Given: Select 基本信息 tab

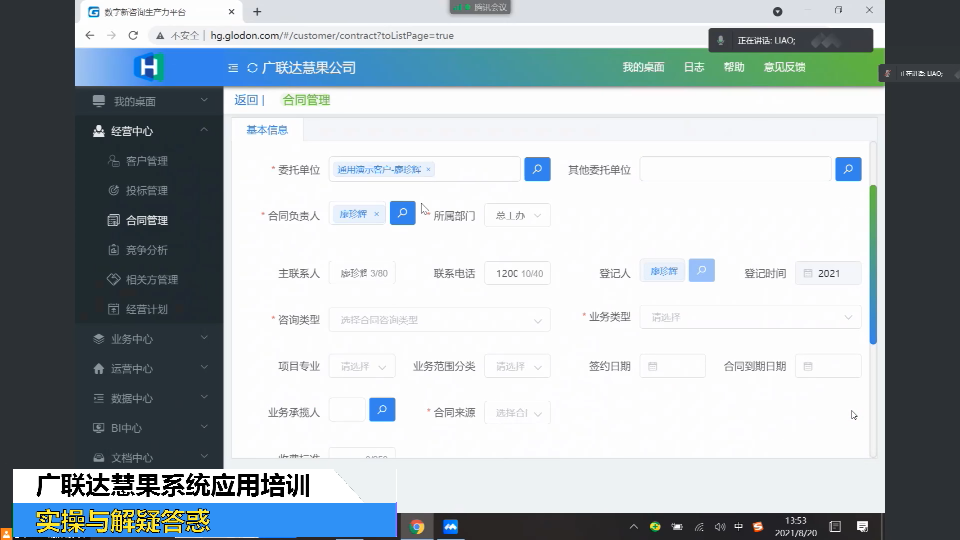Looking at the screenshot, I should click(x=267, y=130).
